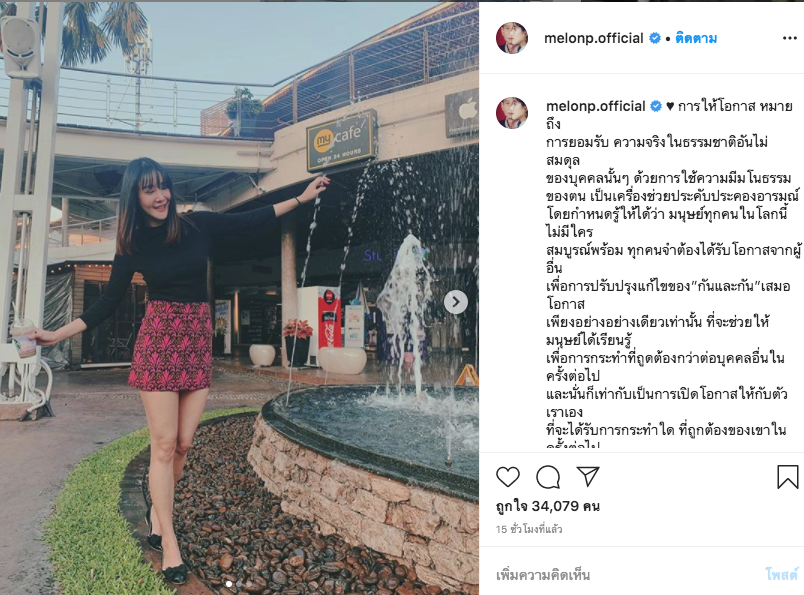Select the second carousel dot indicator
The image size is (804, 595).
point(238,584)
